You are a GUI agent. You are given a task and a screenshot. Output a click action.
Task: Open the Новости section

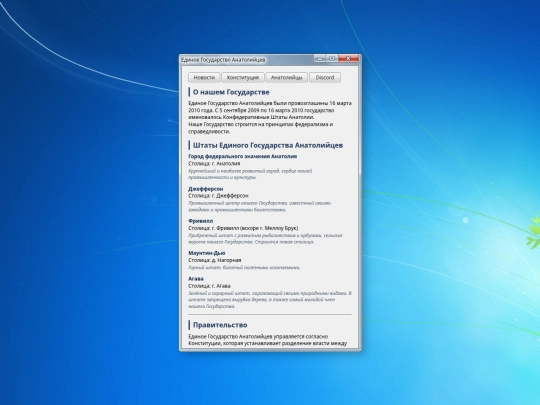(x=204, y=77)
